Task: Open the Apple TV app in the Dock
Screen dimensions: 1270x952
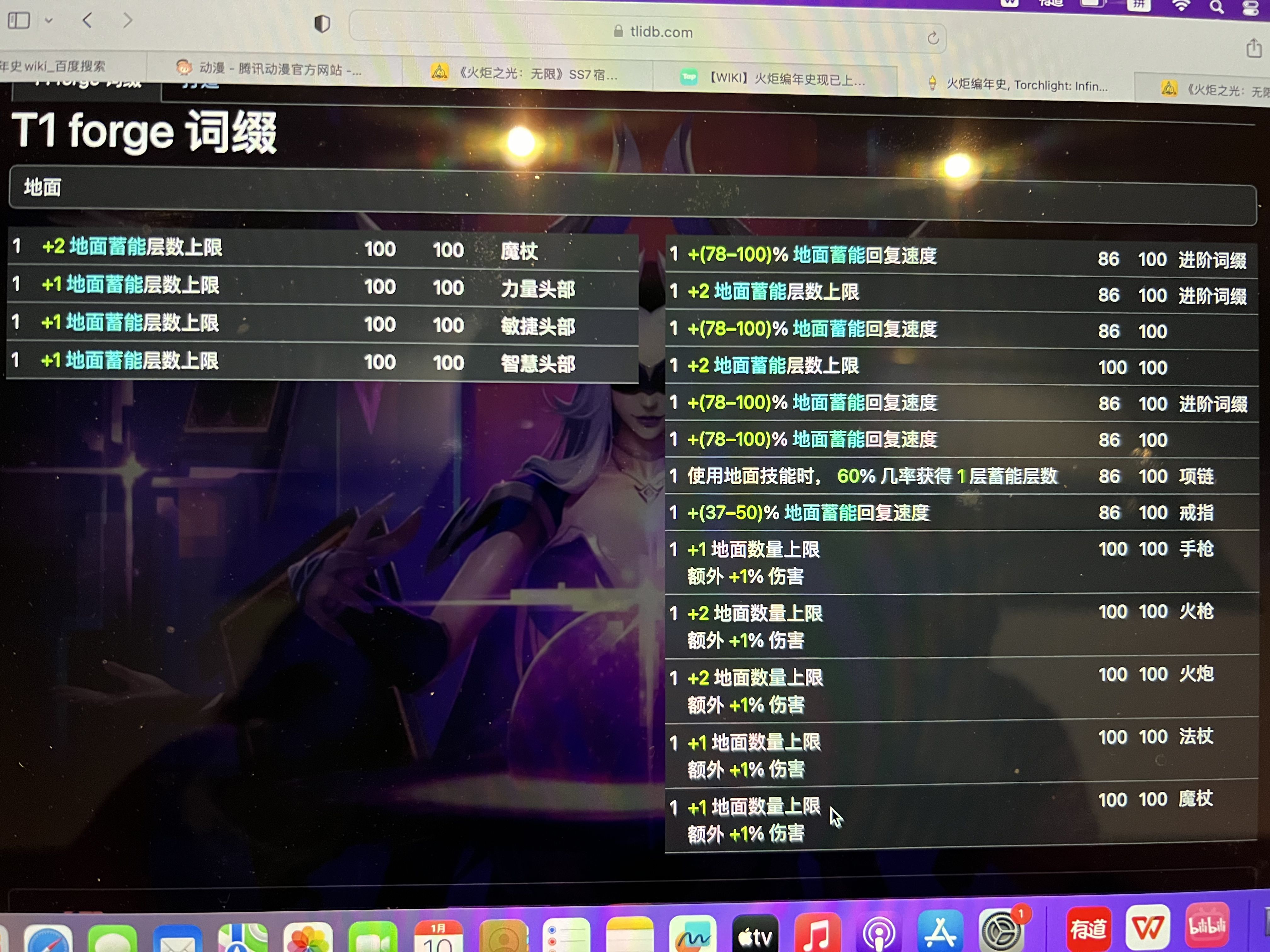Action: tap(756, 933)
